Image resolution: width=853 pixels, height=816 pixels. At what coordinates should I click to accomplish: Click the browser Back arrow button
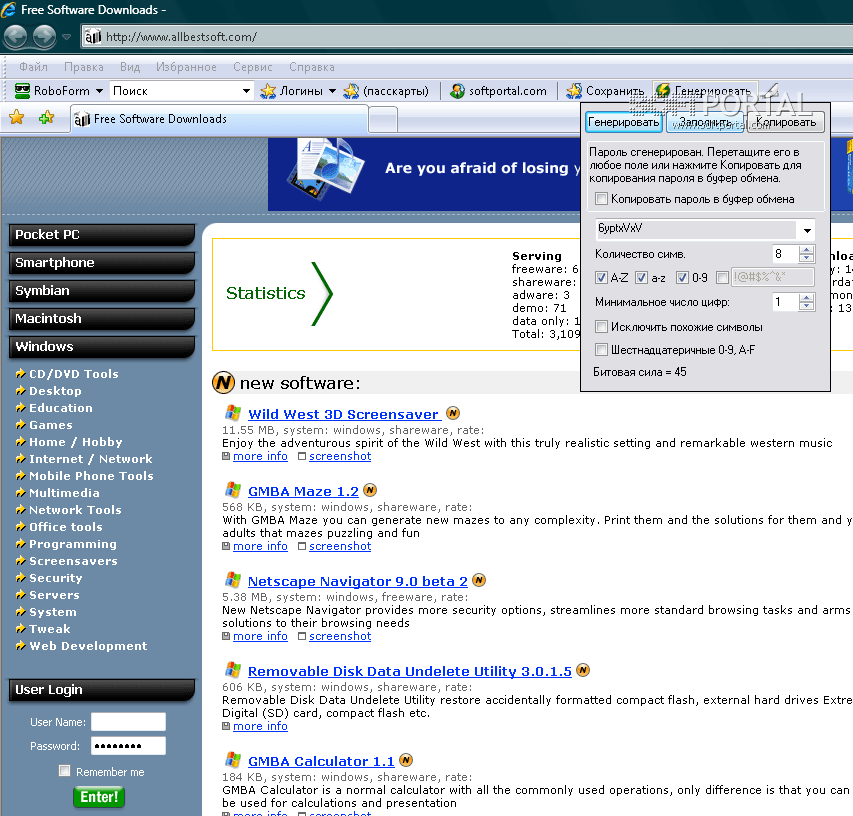(15, 36)
